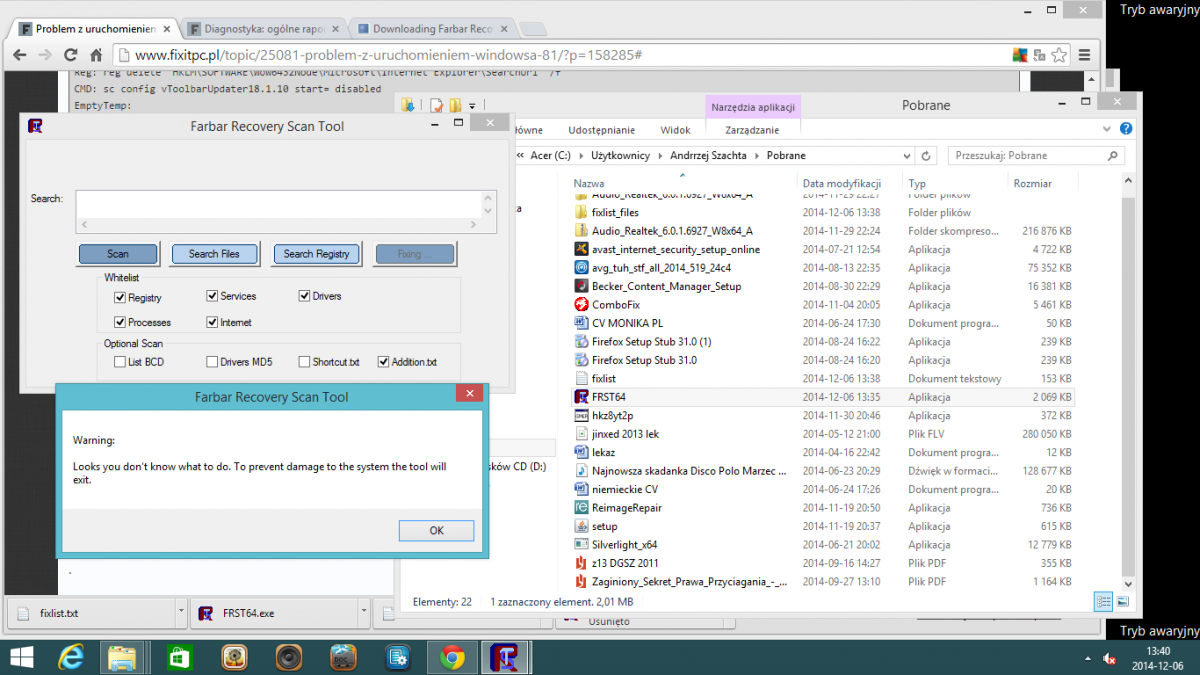Open the Widok ribbon tab
The image size is (1200, 675).
(x=675, y=130)
